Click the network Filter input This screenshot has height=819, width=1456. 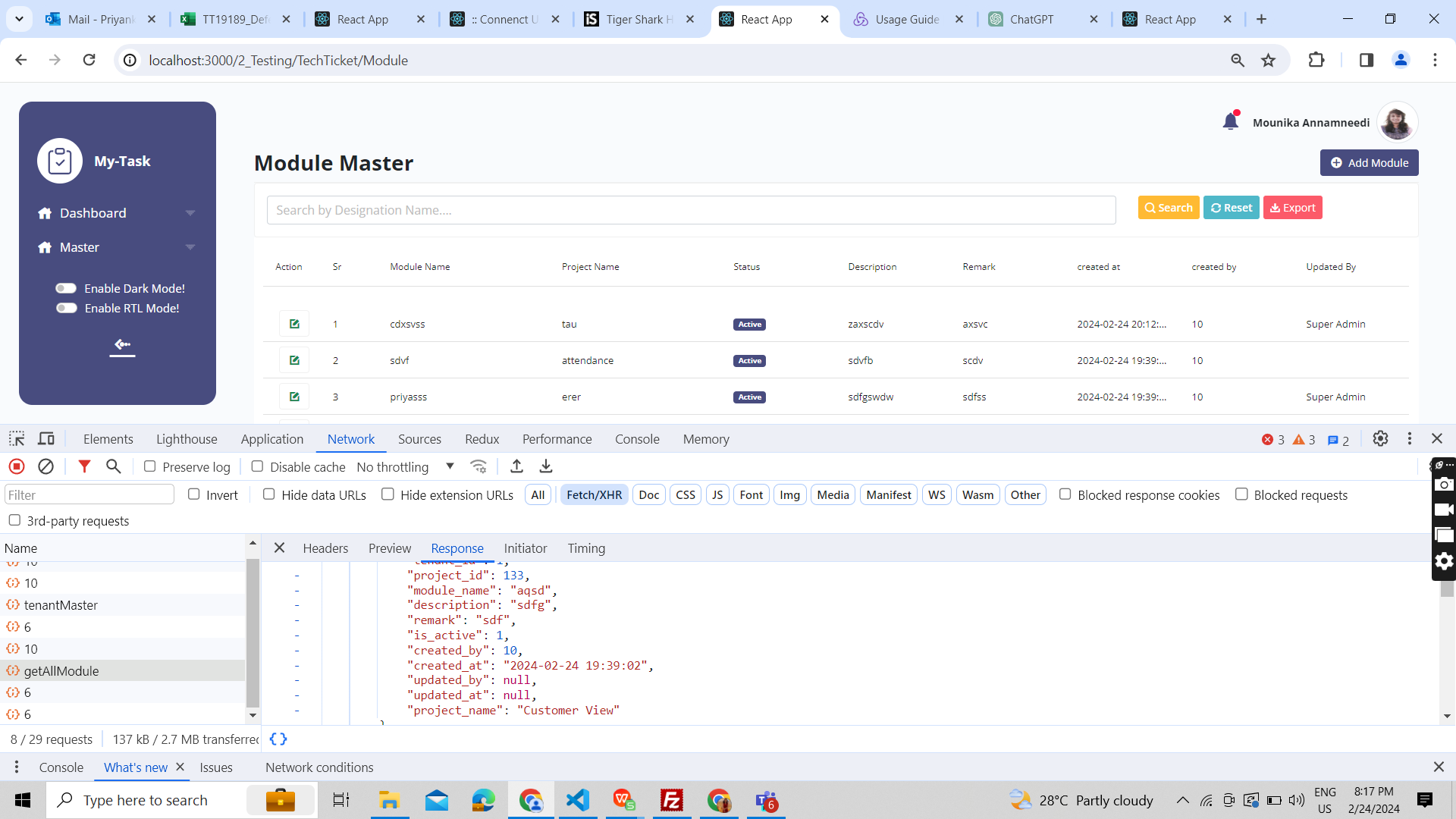pos(89,494)
